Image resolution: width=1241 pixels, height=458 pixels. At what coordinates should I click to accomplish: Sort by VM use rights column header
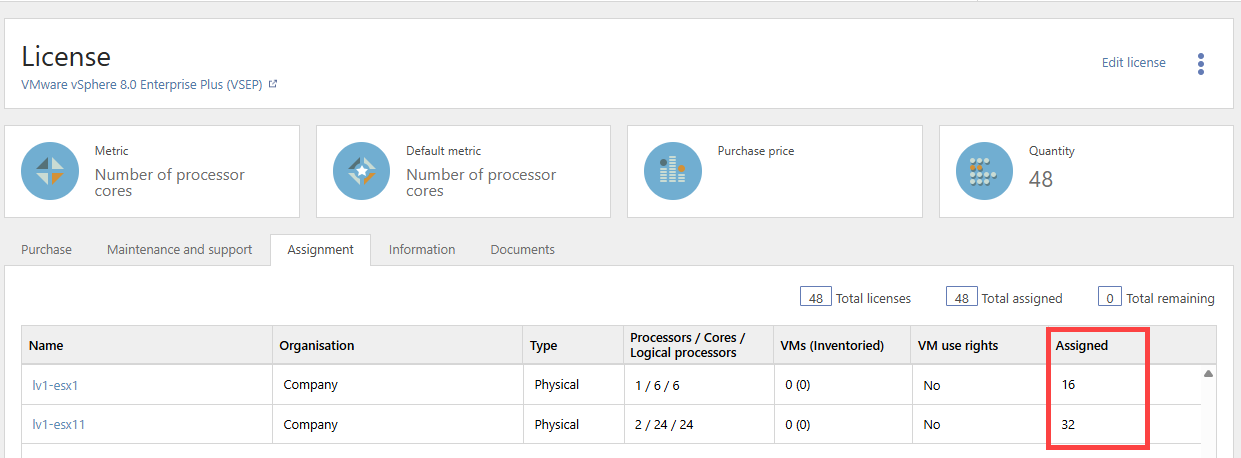click(979, 345)
